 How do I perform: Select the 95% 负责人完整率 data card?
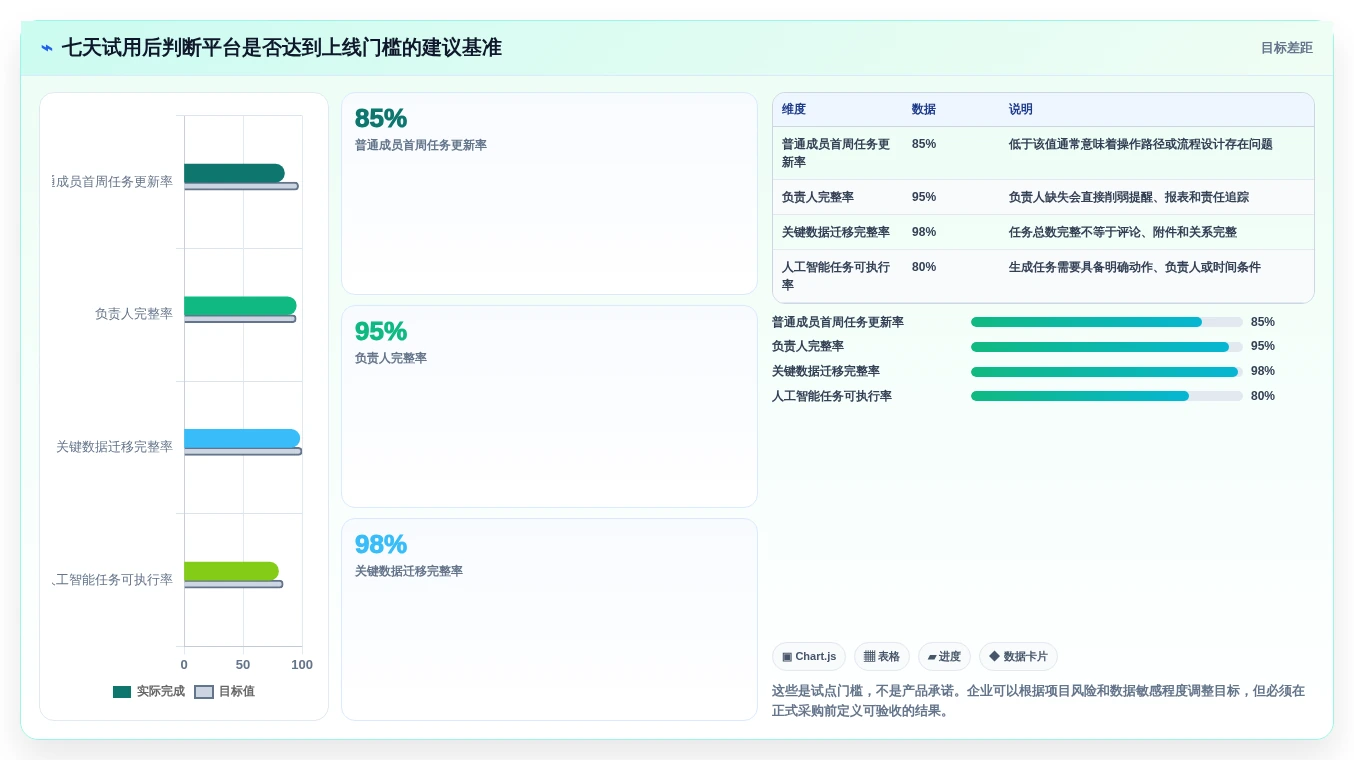[x=549, y=407]
